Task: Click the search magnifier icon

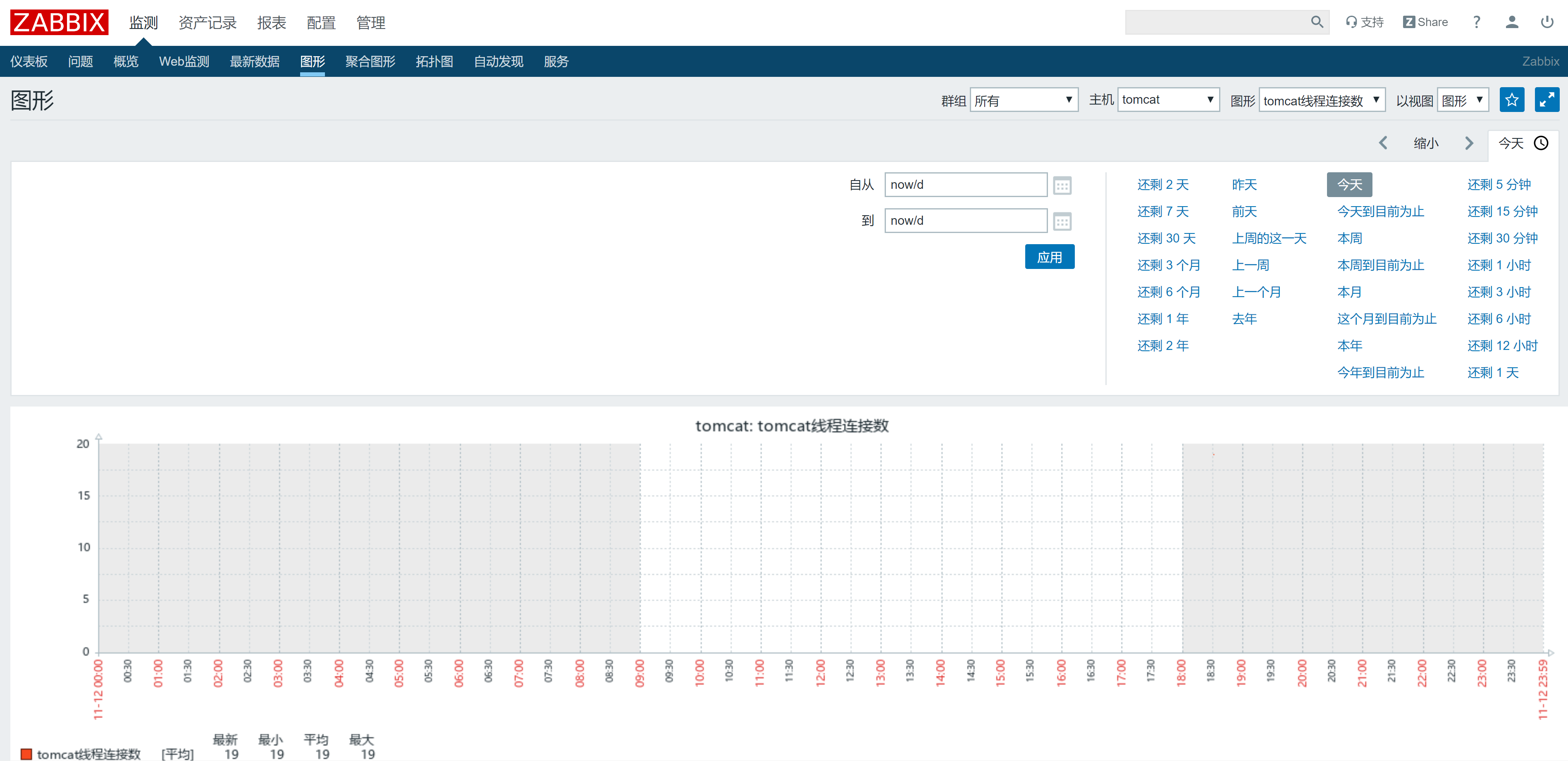Action: tap(1317, 22)
